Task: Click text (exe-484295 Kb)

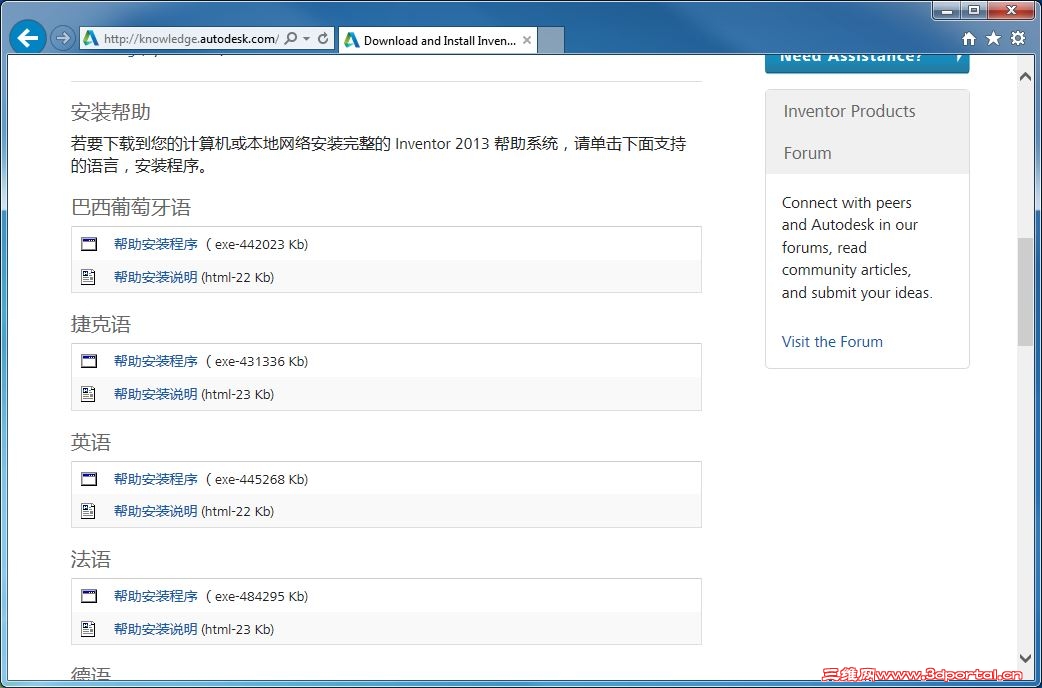Action: tap(257, 596)
